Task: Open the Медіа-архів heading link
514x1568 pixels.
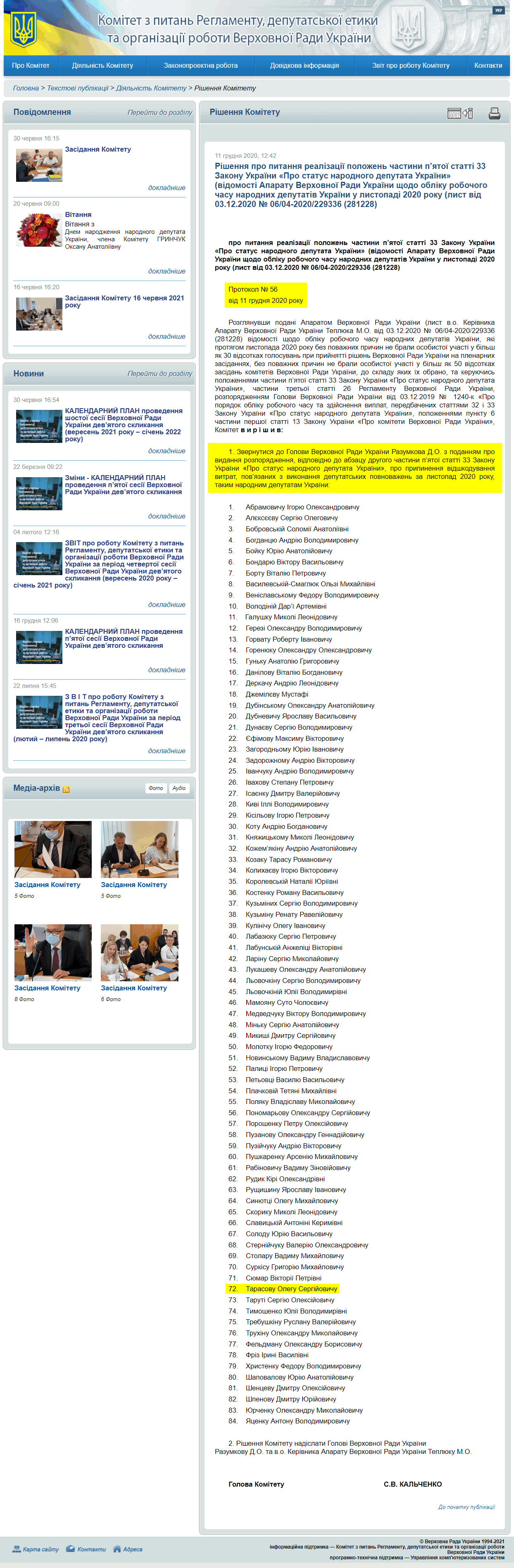Action: (36, 788)
